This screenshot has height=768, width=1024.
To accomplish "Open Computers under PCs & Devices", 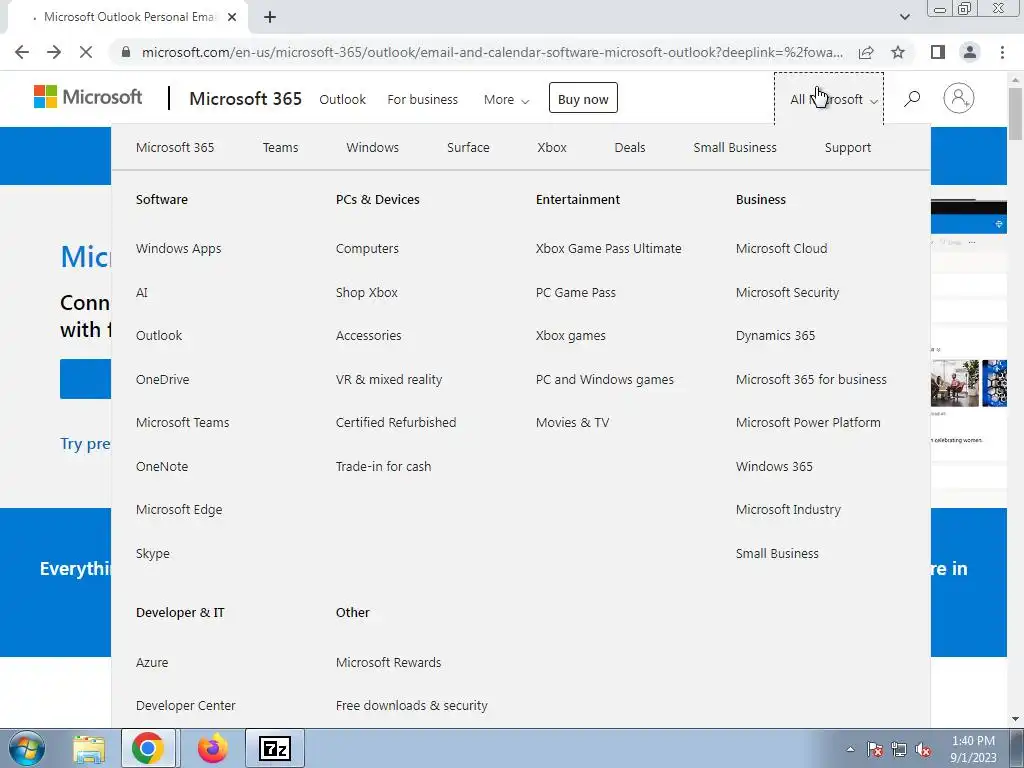I will (x=367, y=249).
